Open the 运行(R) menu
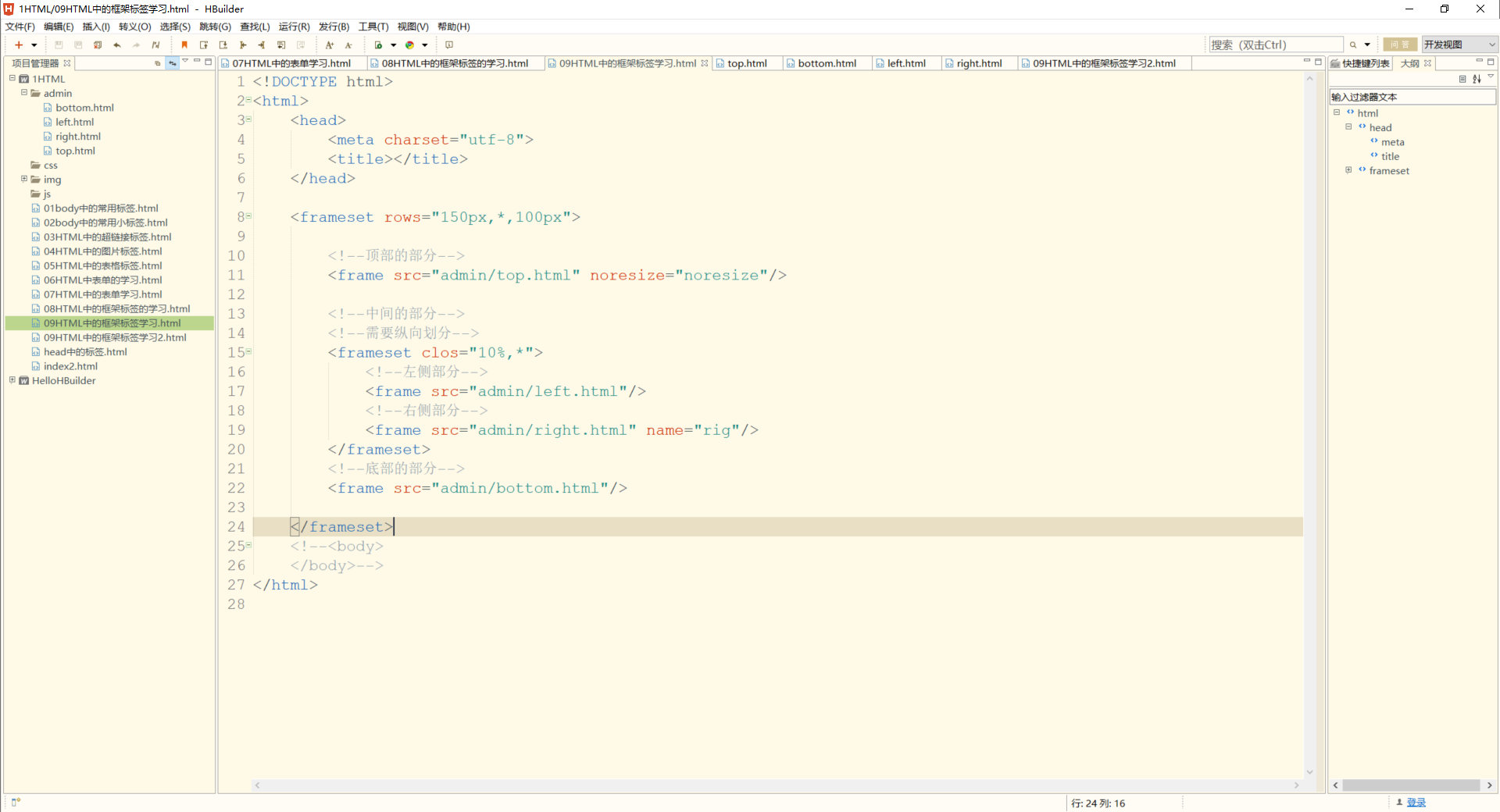1500x812 pixels. [x=295, y=27]
